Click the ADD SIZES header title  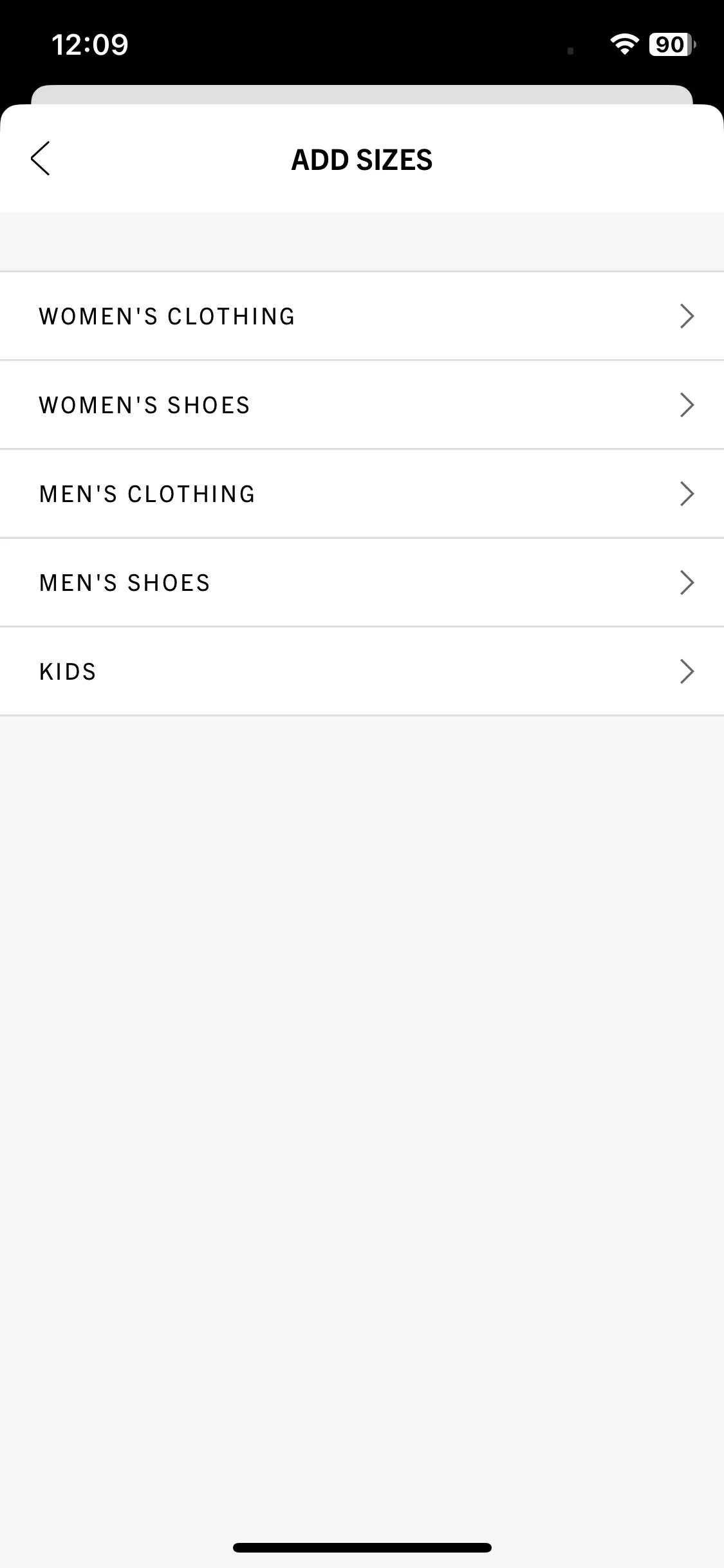[x=362, y=160]
